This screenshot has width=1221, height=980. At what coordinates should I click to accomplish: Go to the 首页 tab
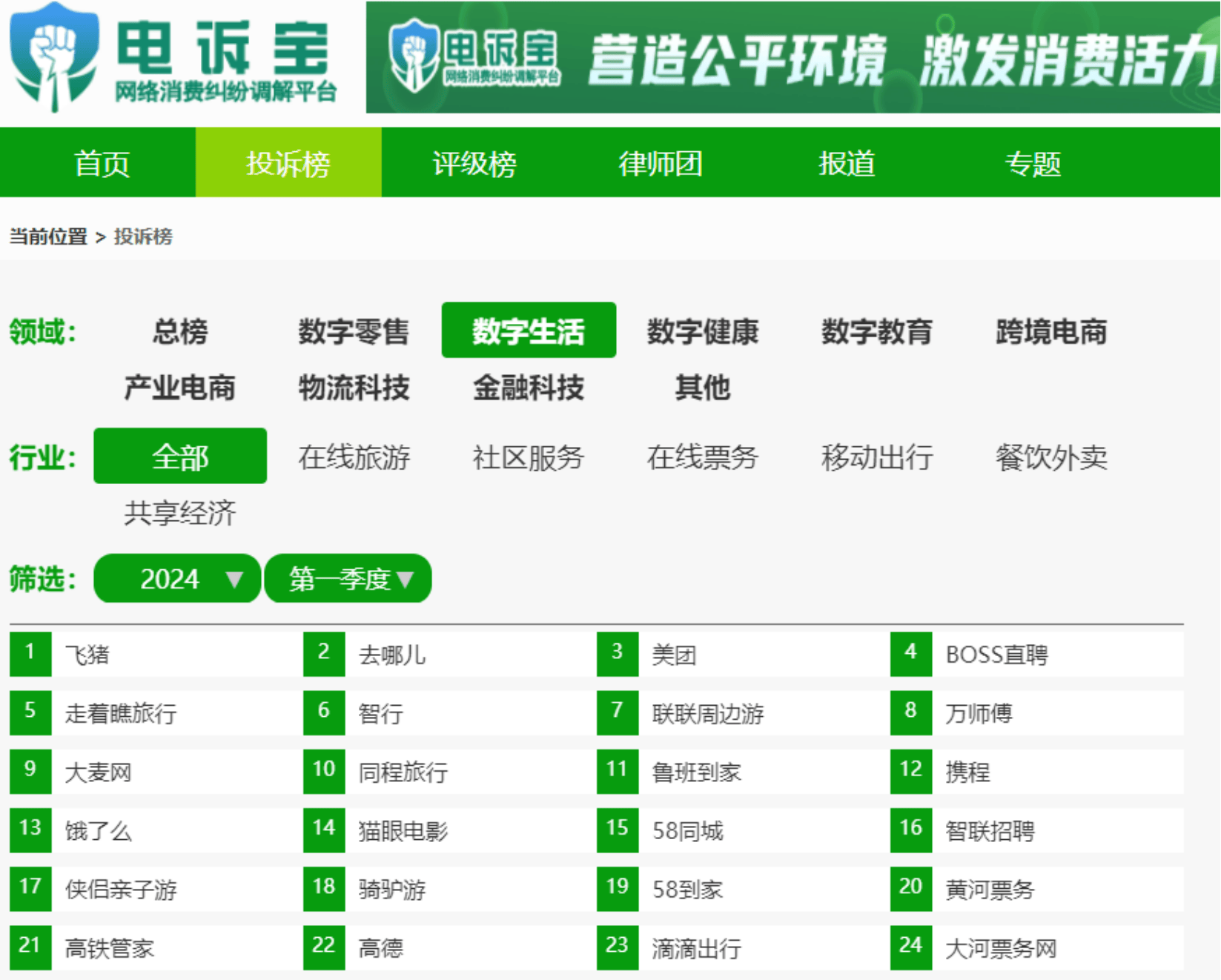(102, 163)
